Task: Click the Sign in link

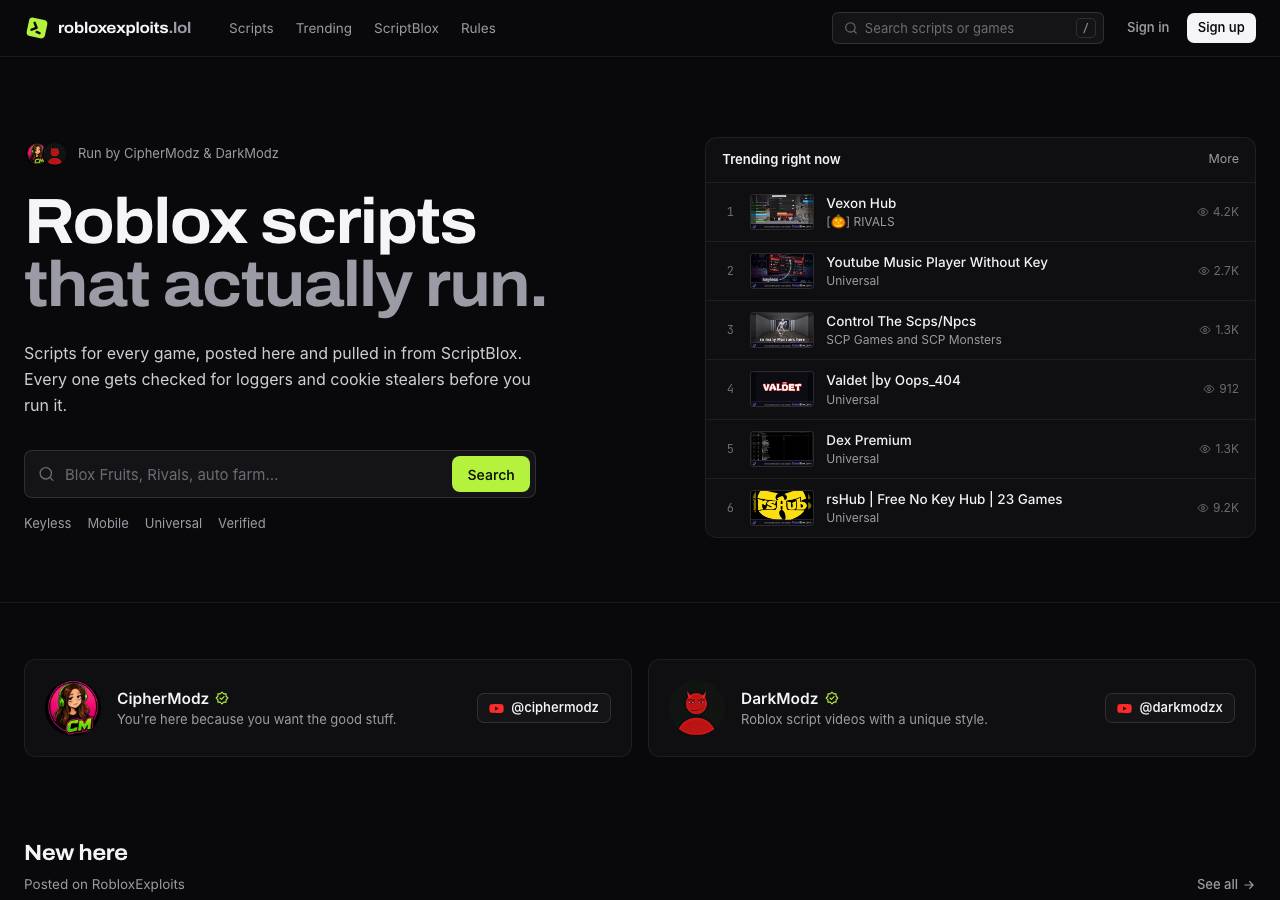Action: click(1148, 27)
